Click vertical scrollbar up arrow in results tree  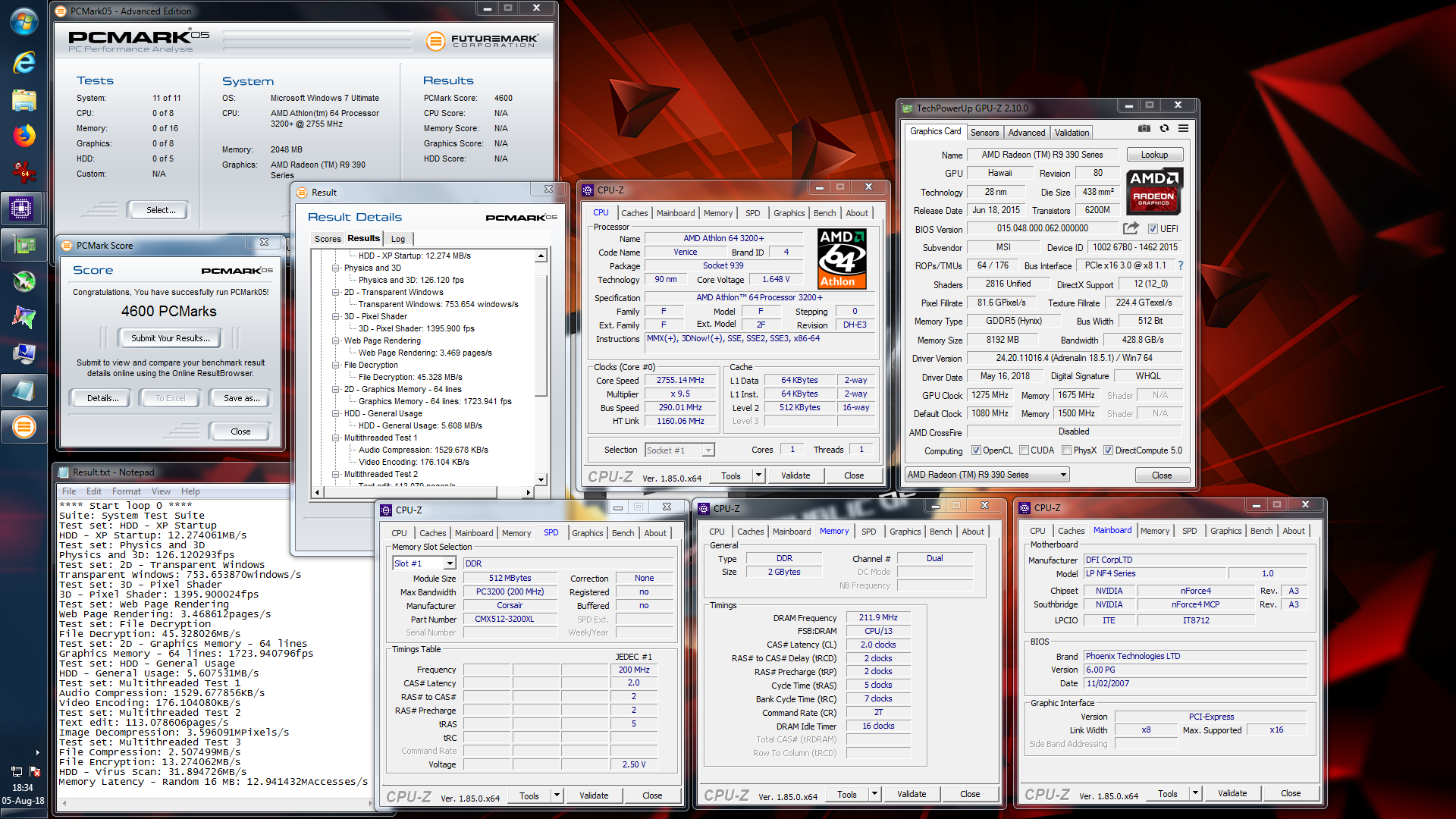541,256
